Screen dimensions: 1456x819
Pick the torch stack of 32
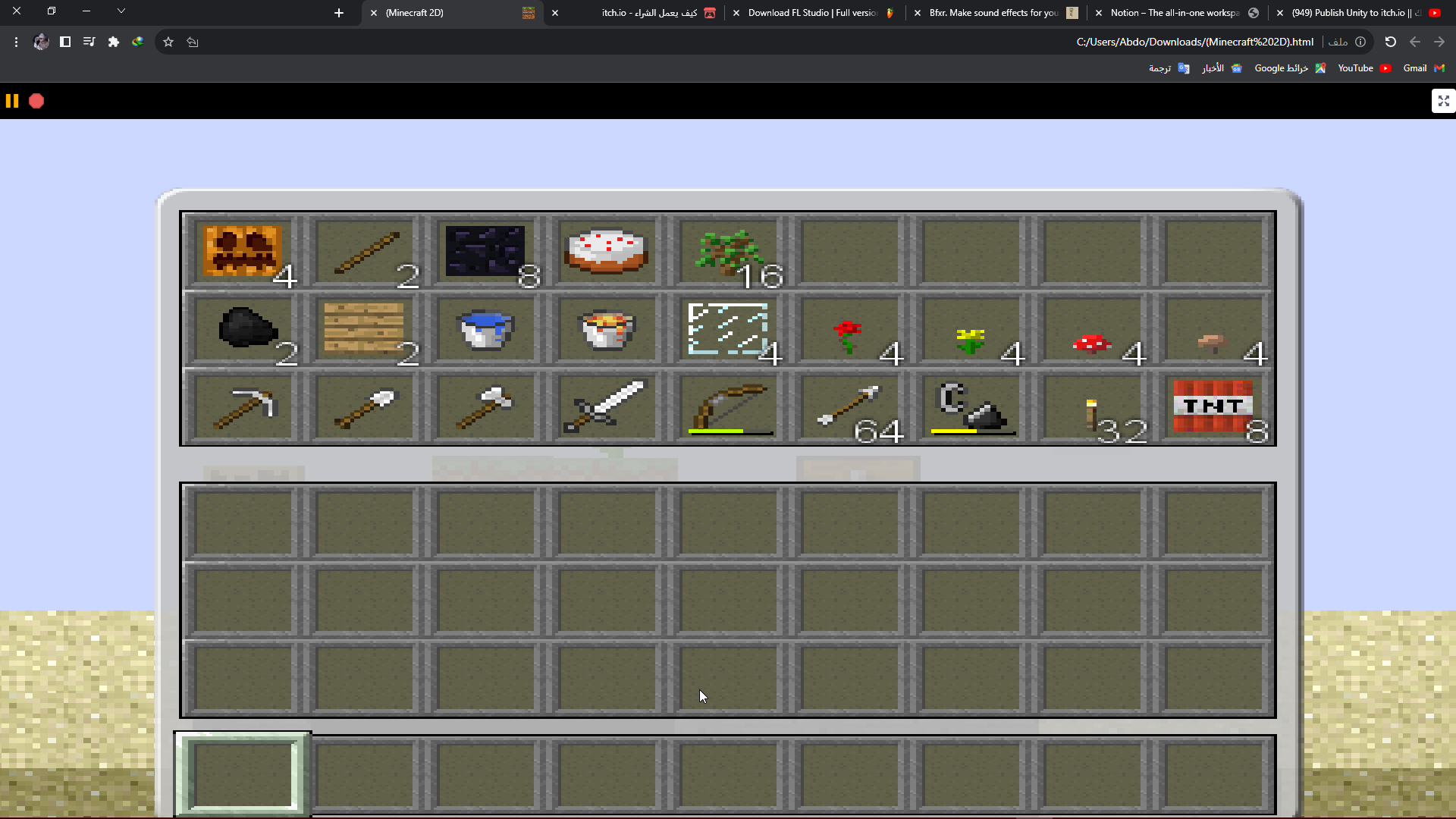(1090, 415)
